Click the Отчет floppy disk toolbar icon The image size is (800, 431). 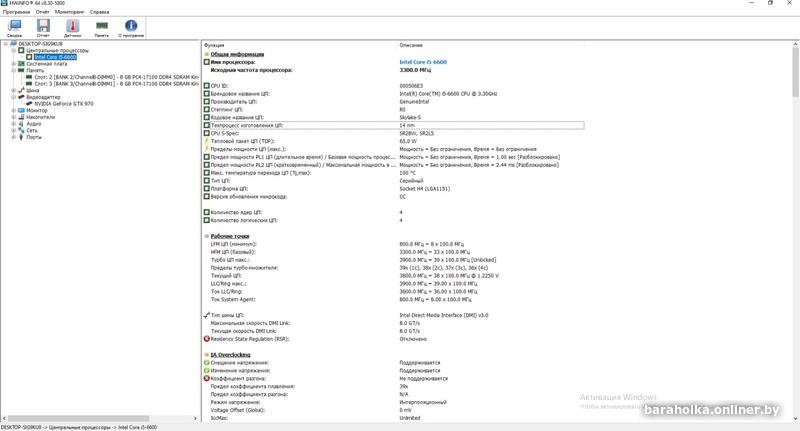[43, 26]
